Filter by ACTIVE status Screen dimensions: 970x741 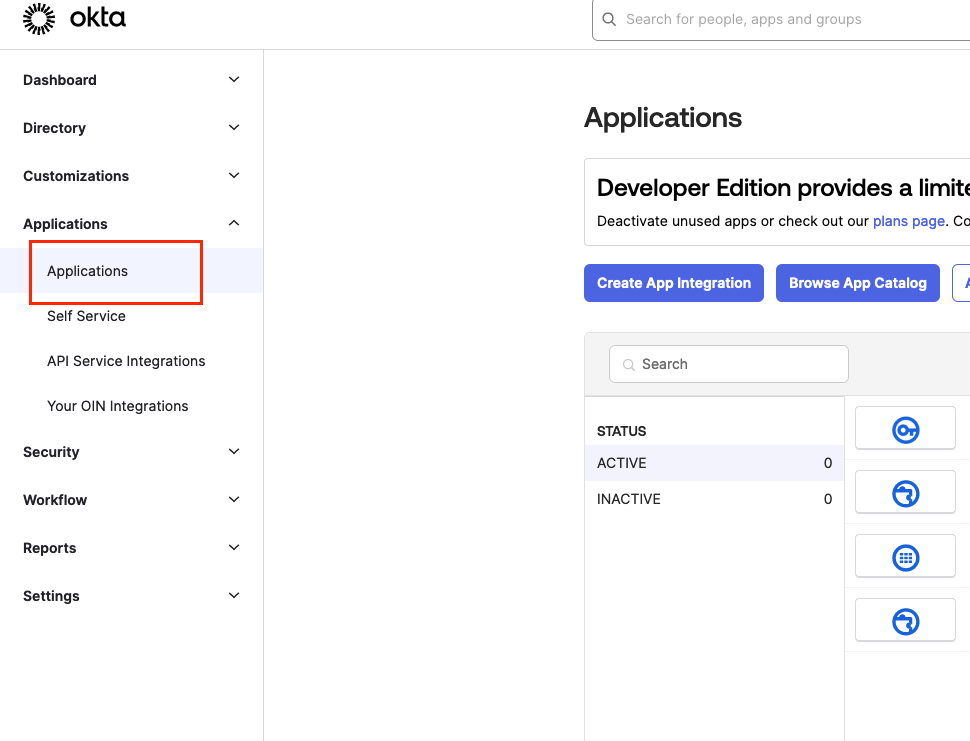(714, 463)
